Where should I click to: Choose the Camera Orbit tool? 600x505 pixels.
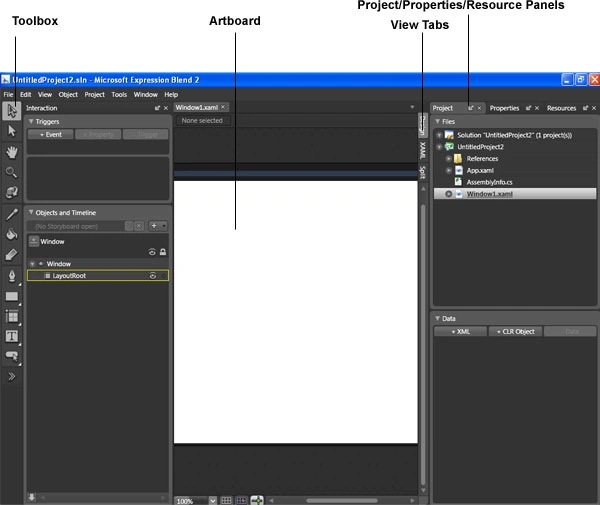pyautogui.click(x=11, y=192)
